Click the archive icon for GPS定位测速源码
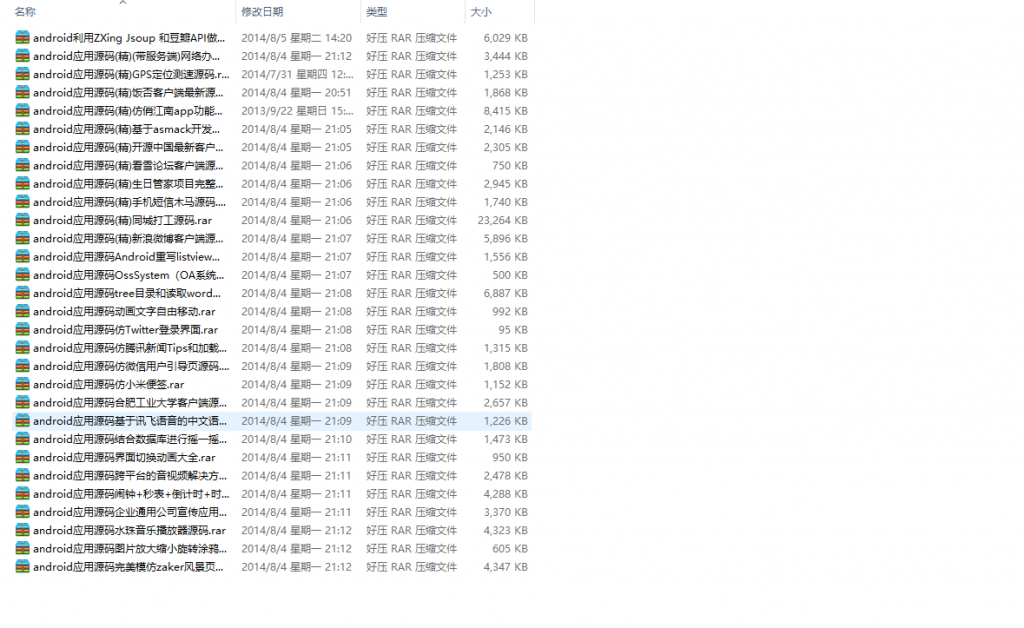Screen dimensions: 1024x628 coord(22,74)
